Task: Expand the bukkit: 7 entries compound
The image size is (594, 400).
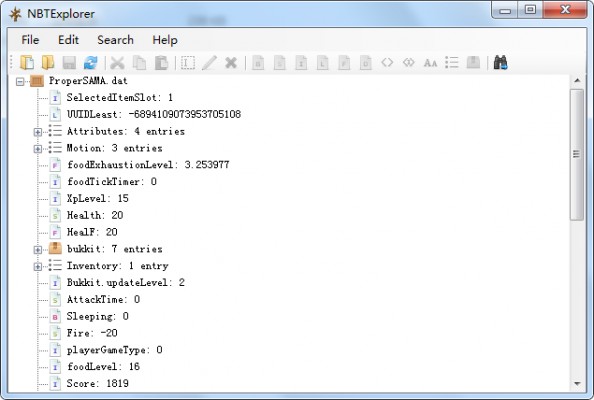Action: coord(38,250)
